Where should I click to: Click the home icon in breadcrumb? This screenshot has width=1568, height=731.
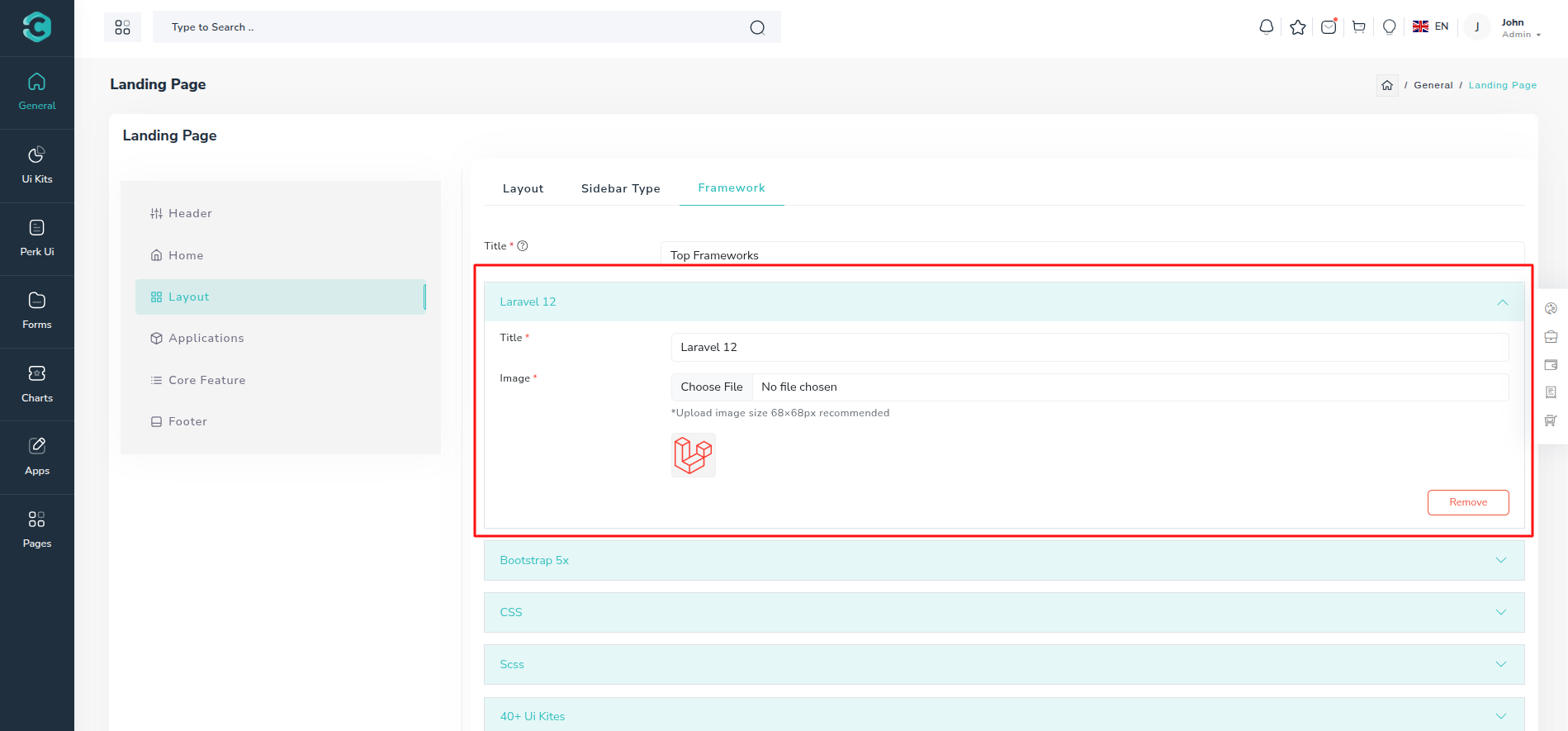1386,85
